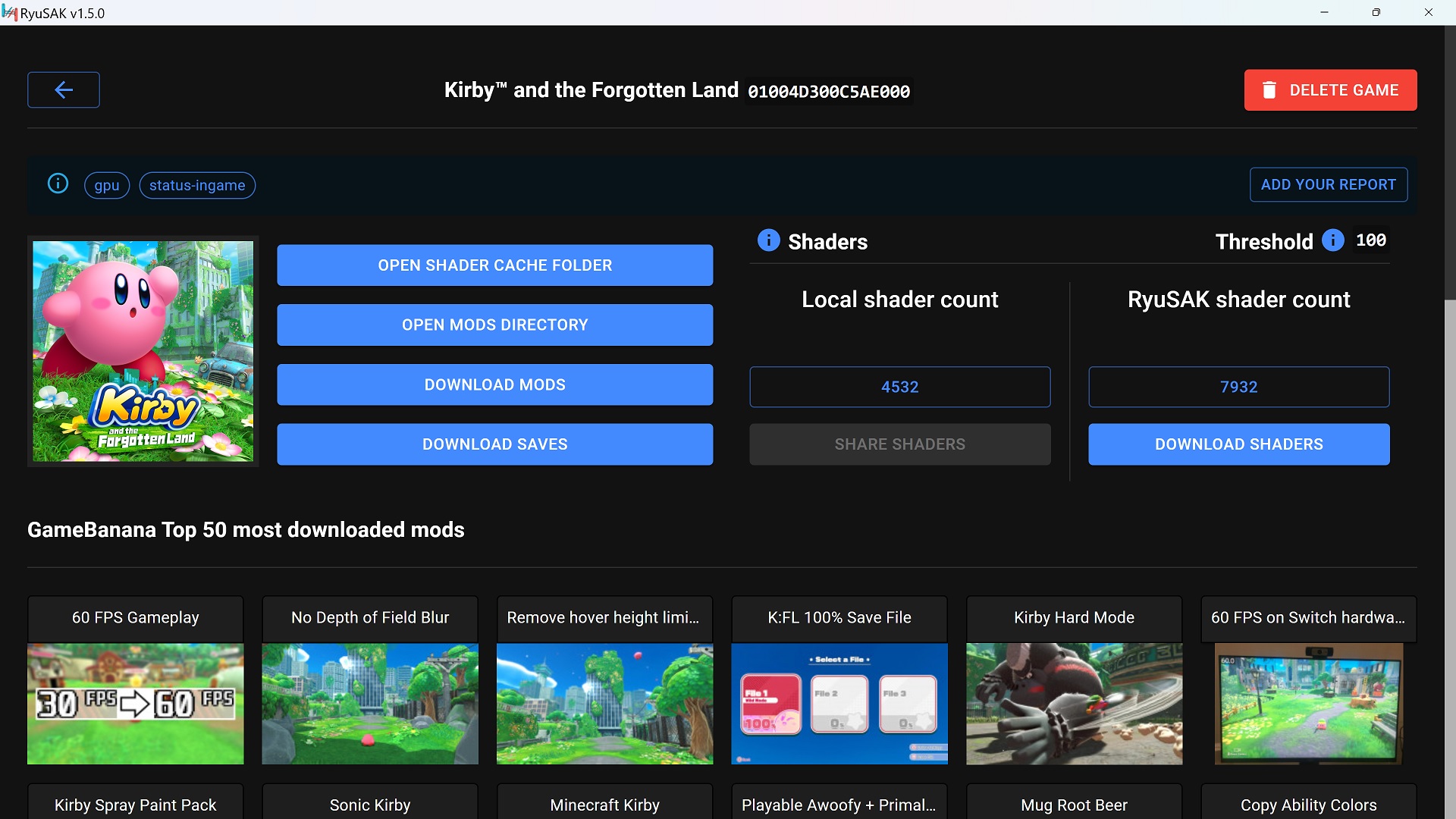Click DOWNLOAD SHADERS button

(1239, 444)
